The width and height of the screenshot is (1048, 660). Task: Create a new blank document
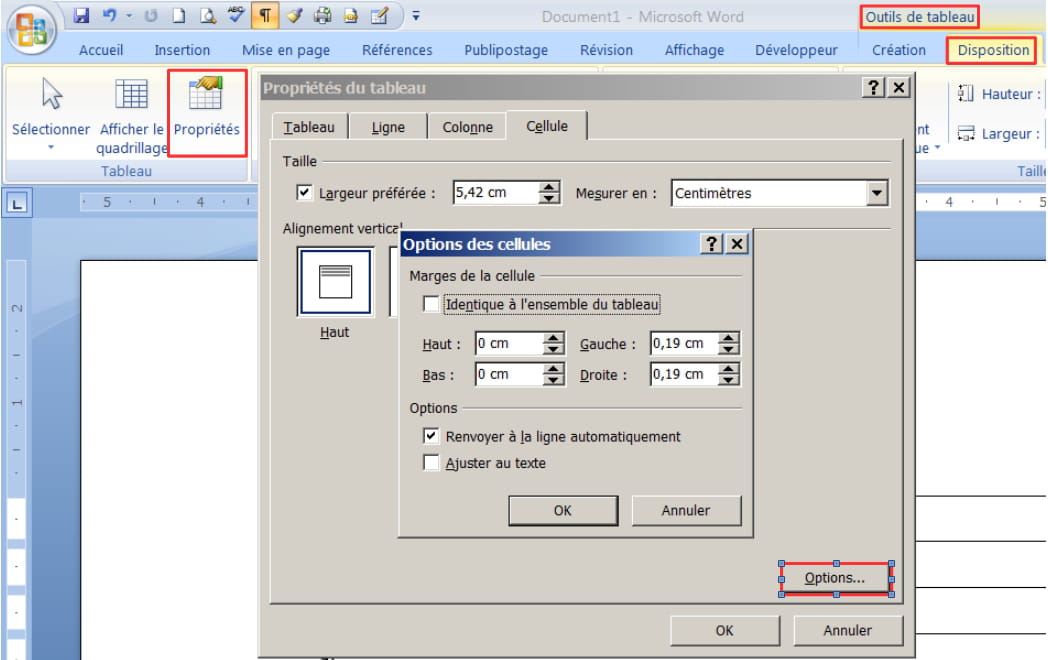click(x=178, y=15)
